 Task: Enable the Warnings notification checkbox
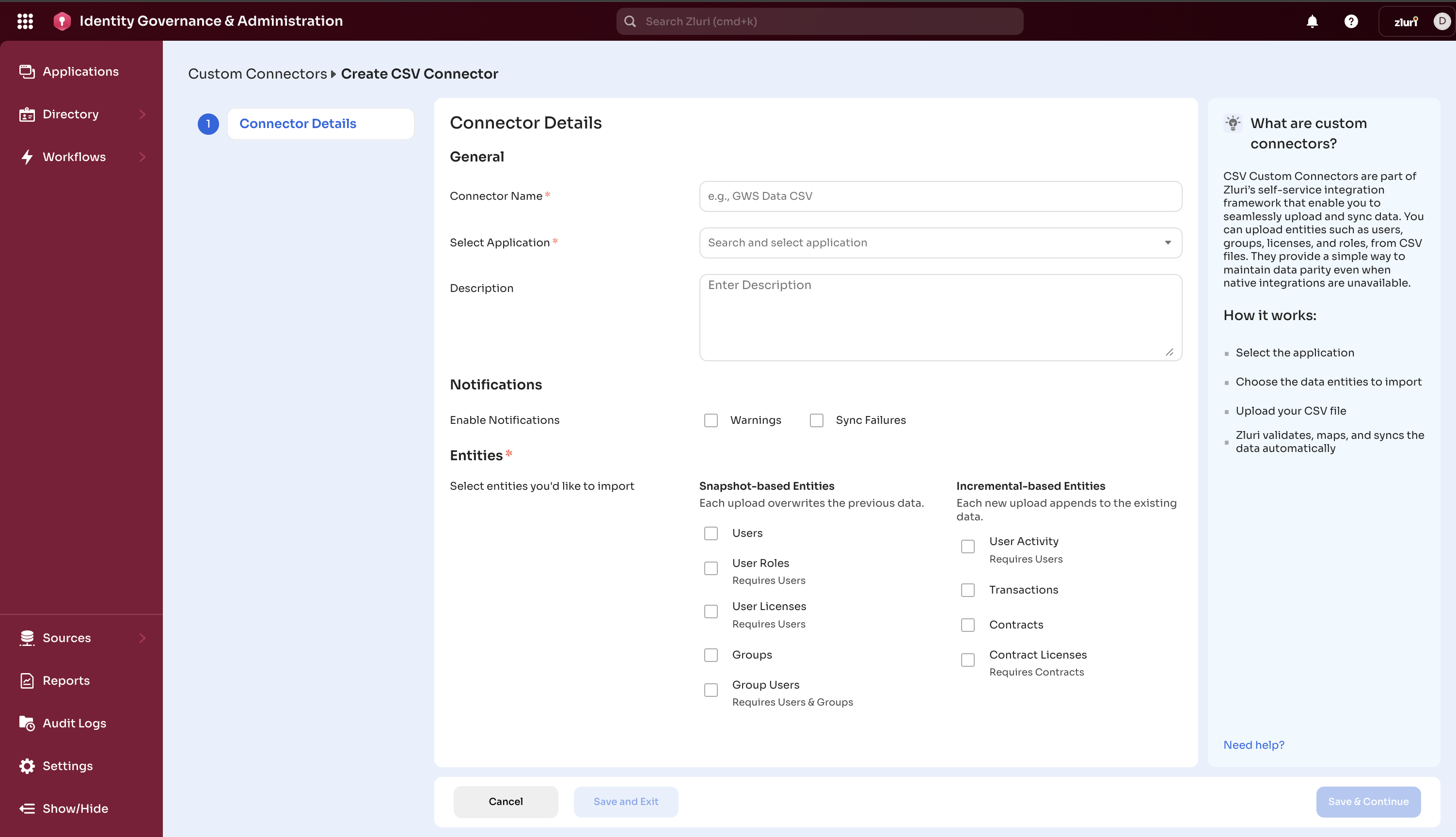point(711,420)
